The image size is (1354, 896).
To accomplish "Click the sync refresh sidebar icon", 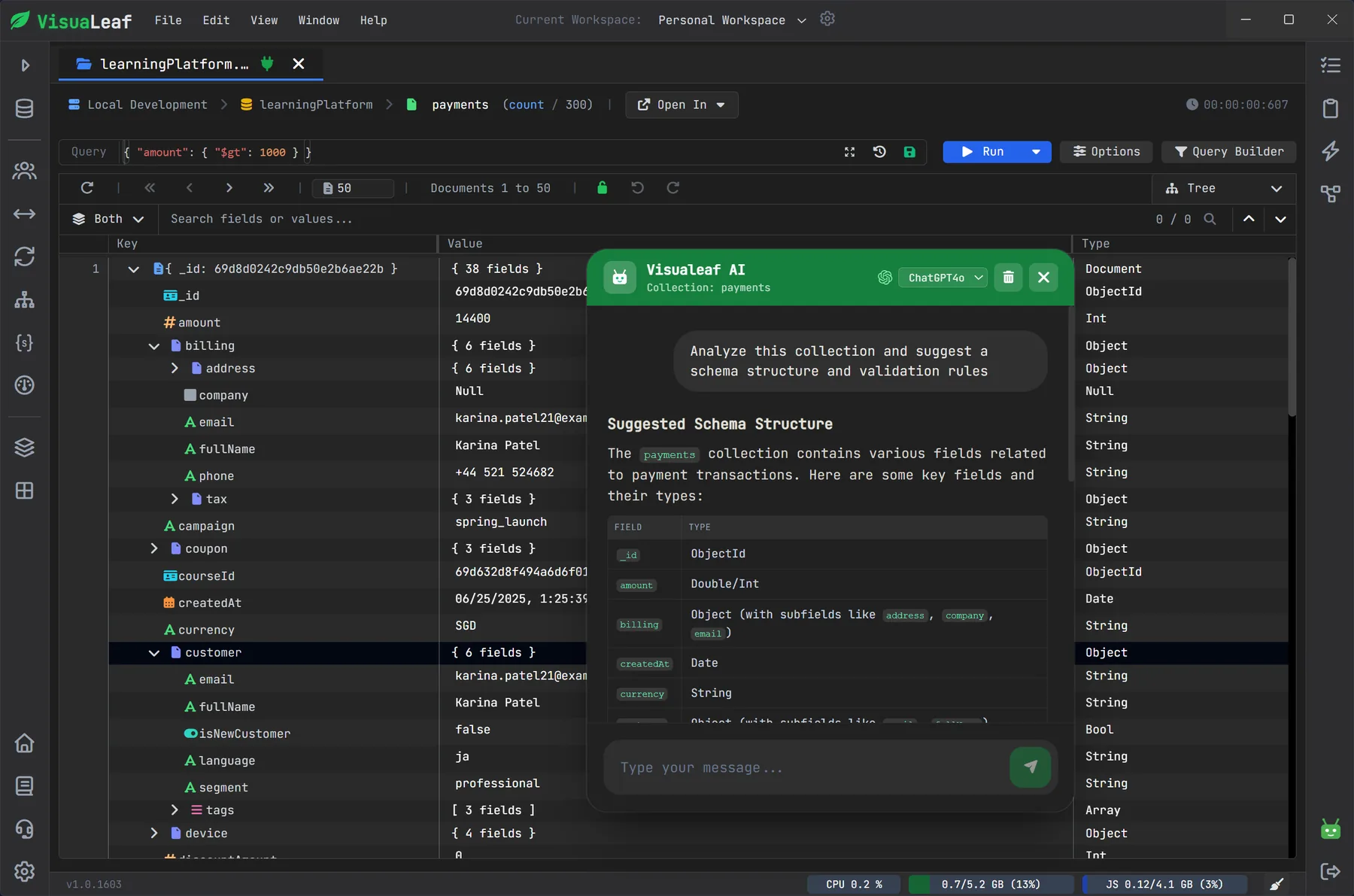I will tap(24, 257).
